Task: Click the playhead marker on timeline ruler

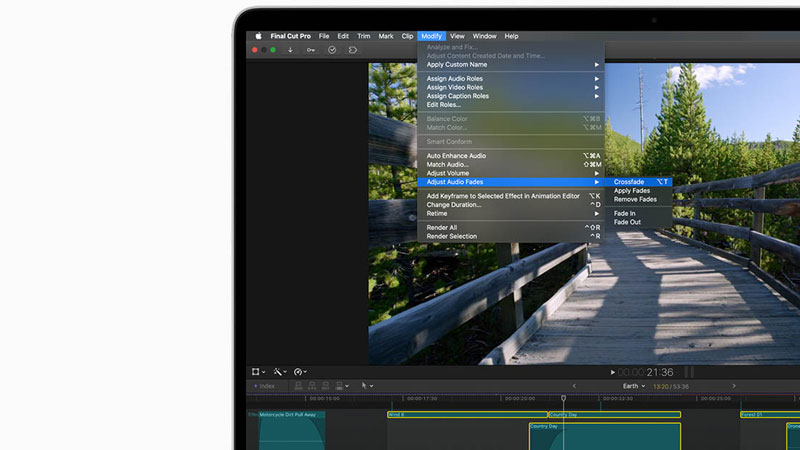Action: coord(563,398)
